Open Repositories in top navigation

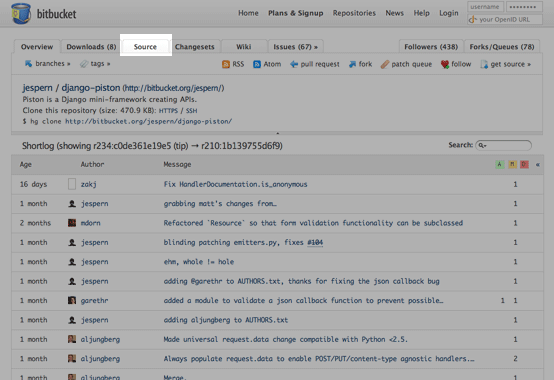[x=354, y=13]
